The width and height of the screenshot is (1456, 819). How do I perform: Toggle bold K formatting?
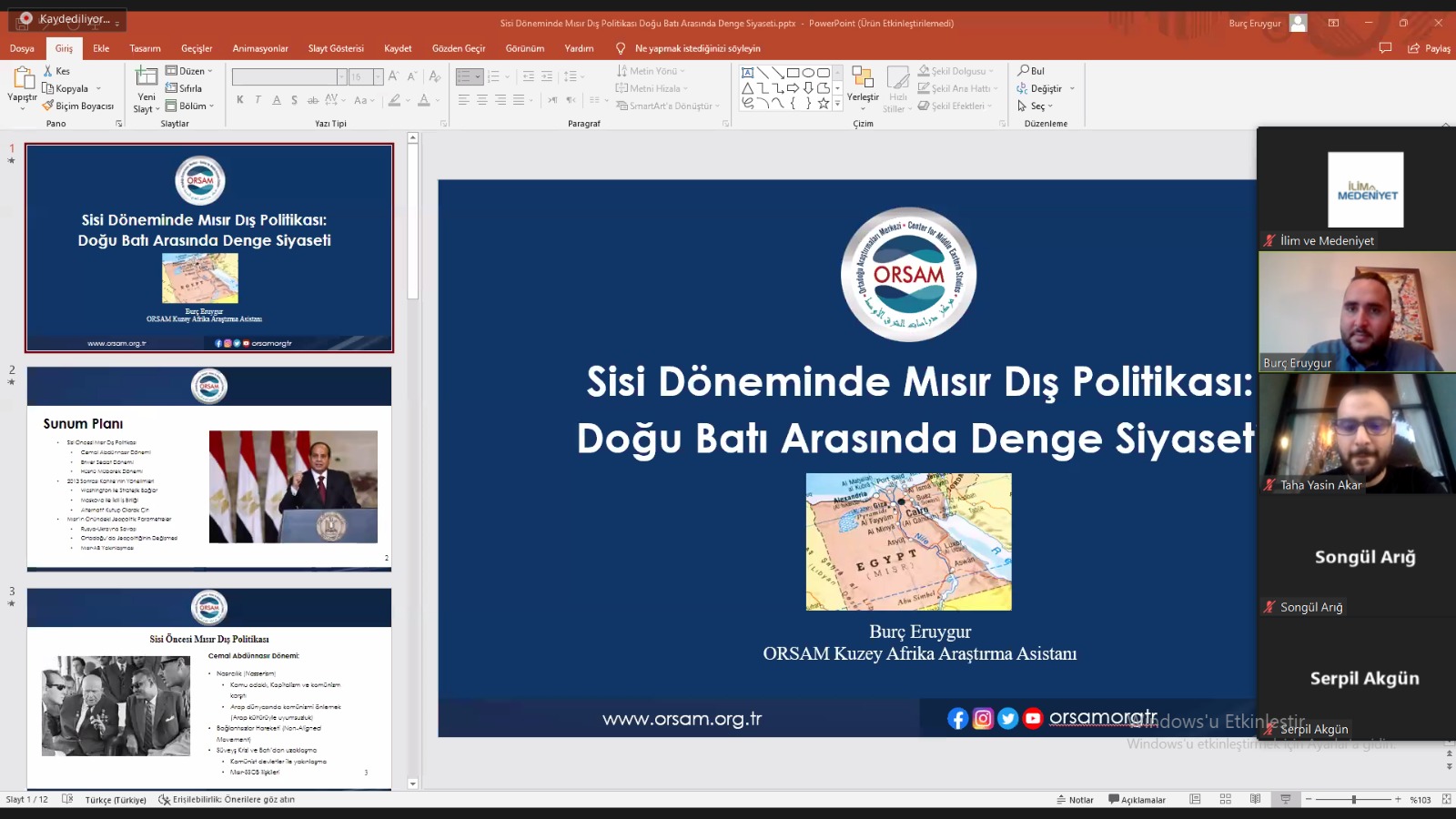point(240,100)
